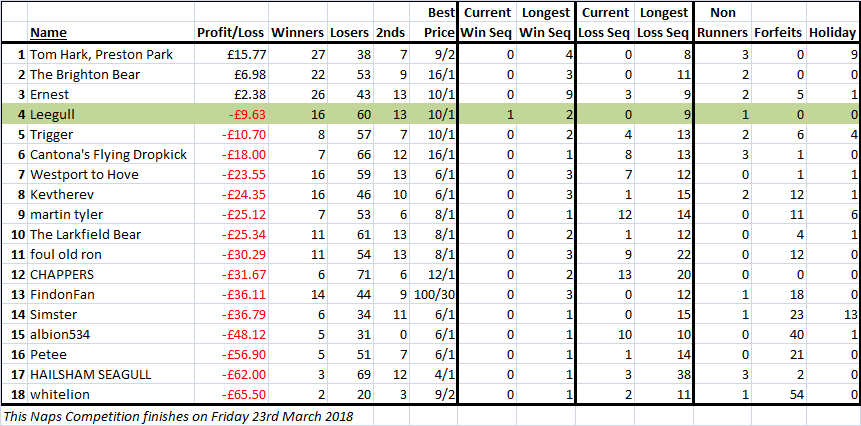This screenshot has height=426, width=861.
Task: Click the Holiday column header
Action: click(832, 33)
